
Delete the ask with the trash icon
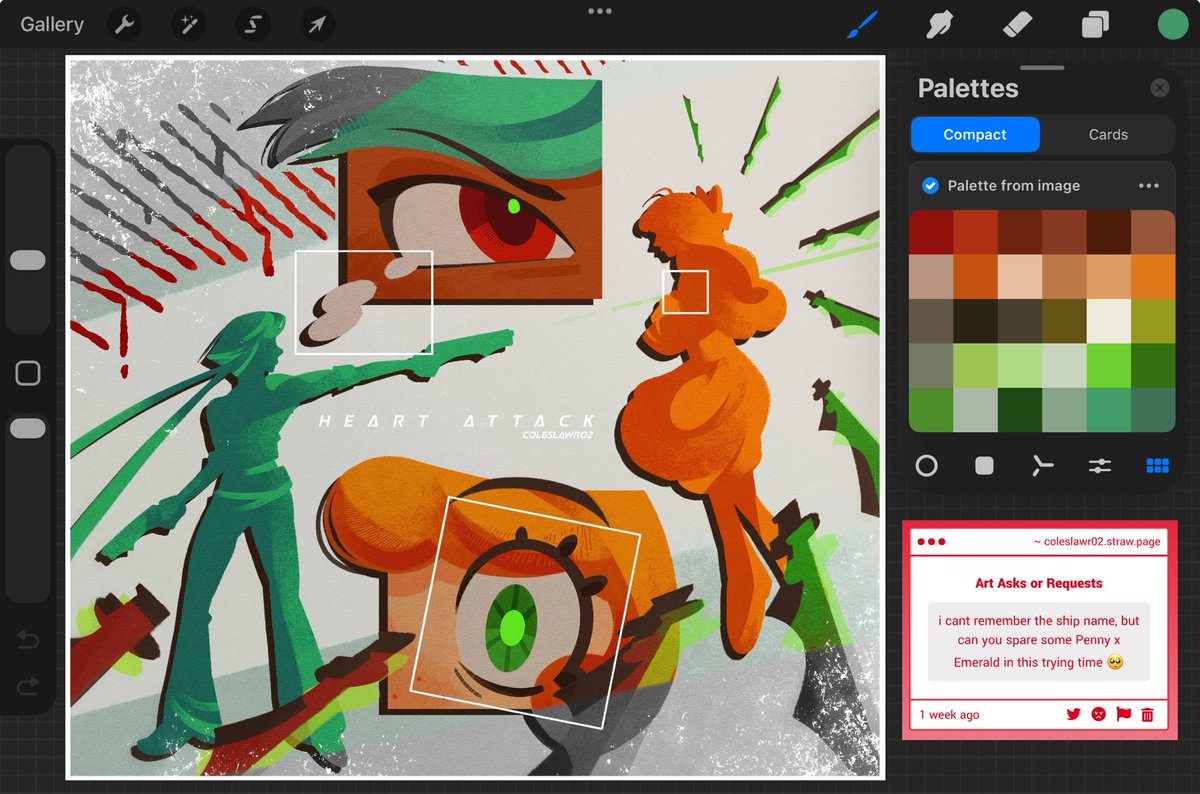[1147, 714]
